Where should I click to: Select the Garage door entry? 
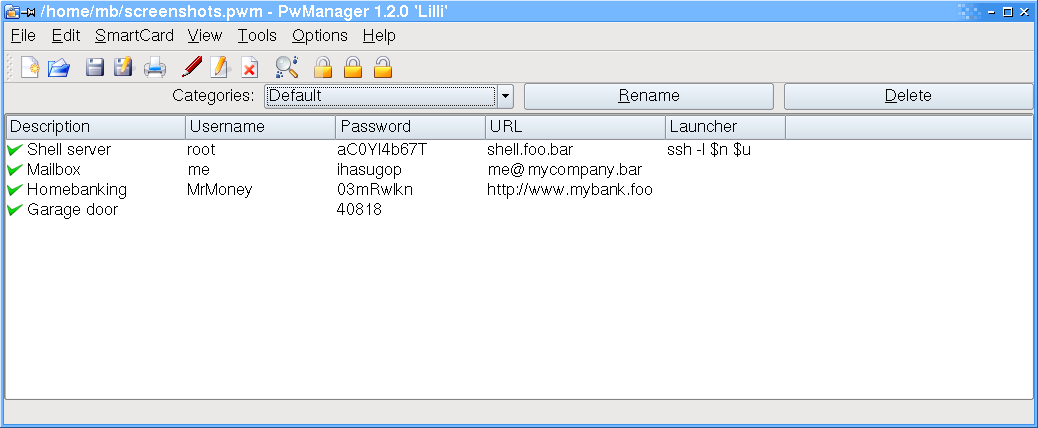72,210
